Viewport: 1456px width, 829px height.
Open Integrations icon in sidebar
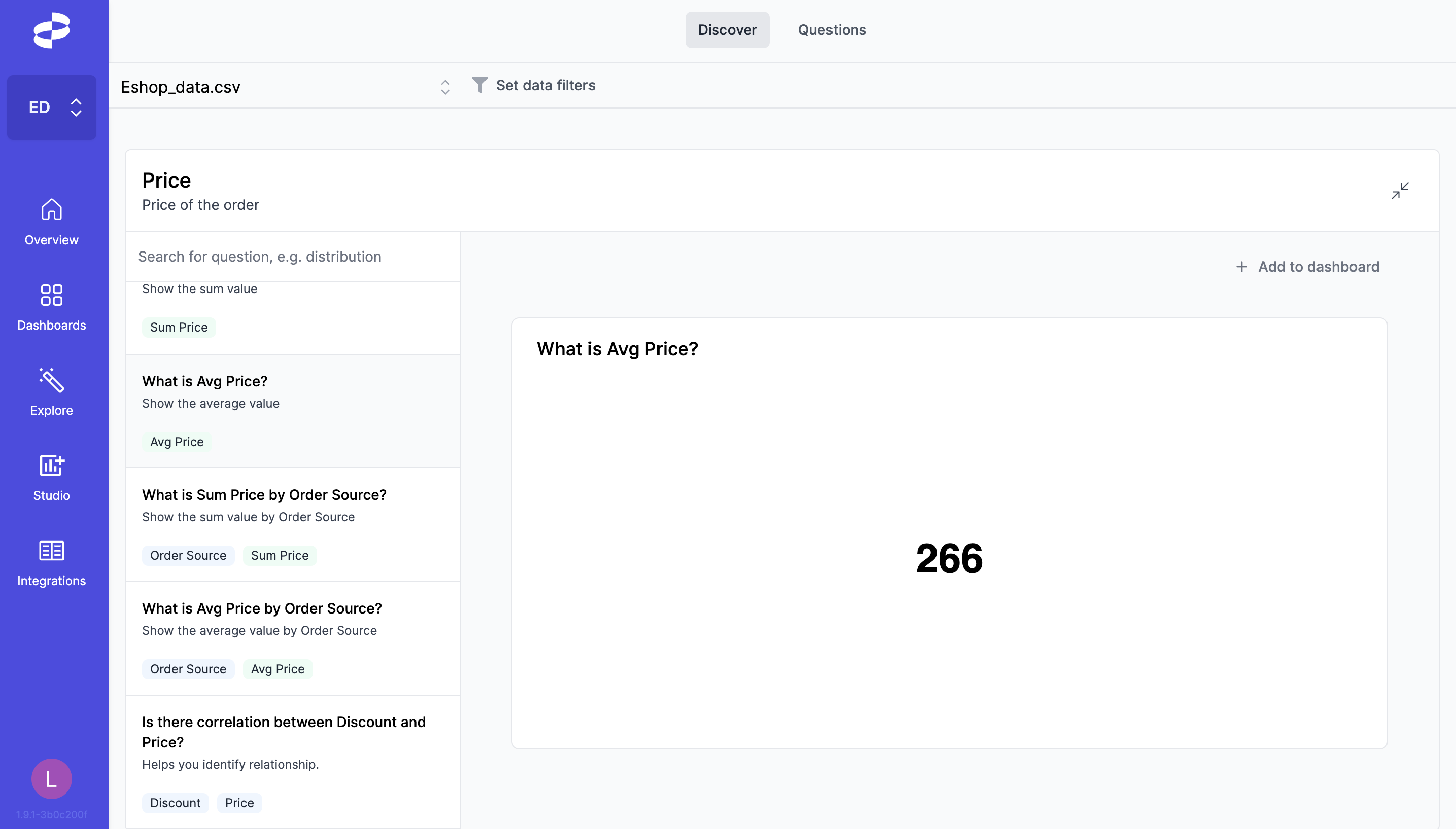coord(51,551)
